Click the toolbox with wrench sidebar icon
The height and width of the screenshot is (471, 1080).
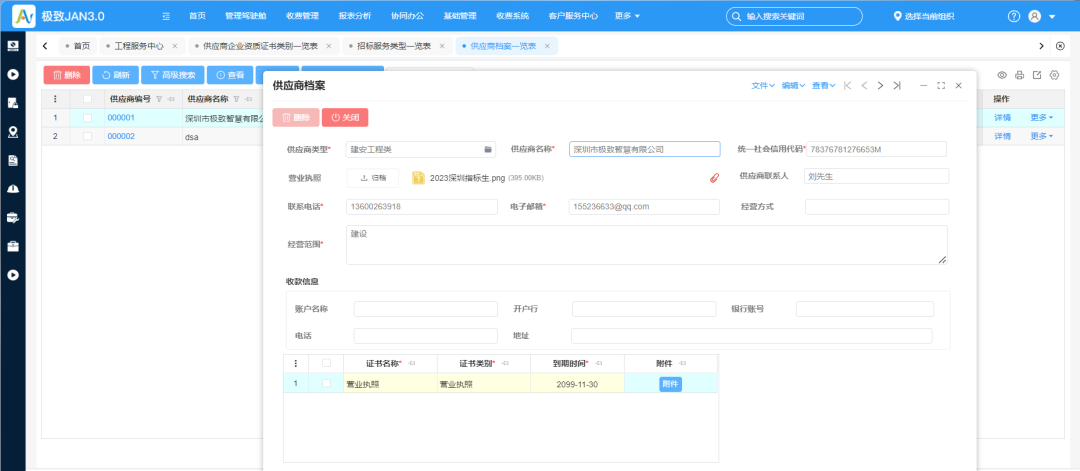[12, 217]
